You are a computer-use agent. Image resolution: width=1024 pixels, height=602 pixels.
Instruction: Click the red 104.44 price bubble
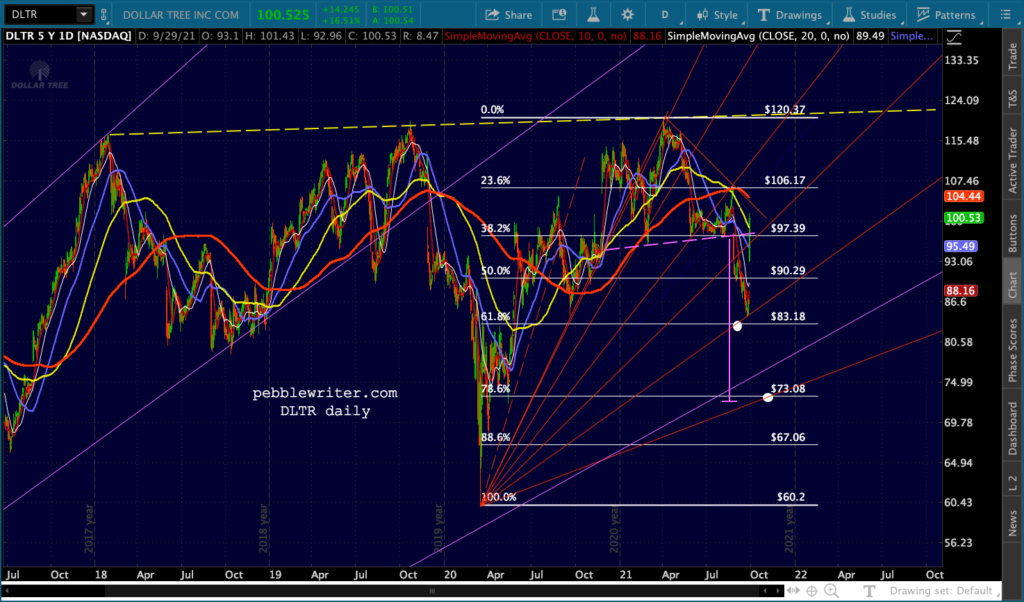pyautogui.click(x=963, y=197)
